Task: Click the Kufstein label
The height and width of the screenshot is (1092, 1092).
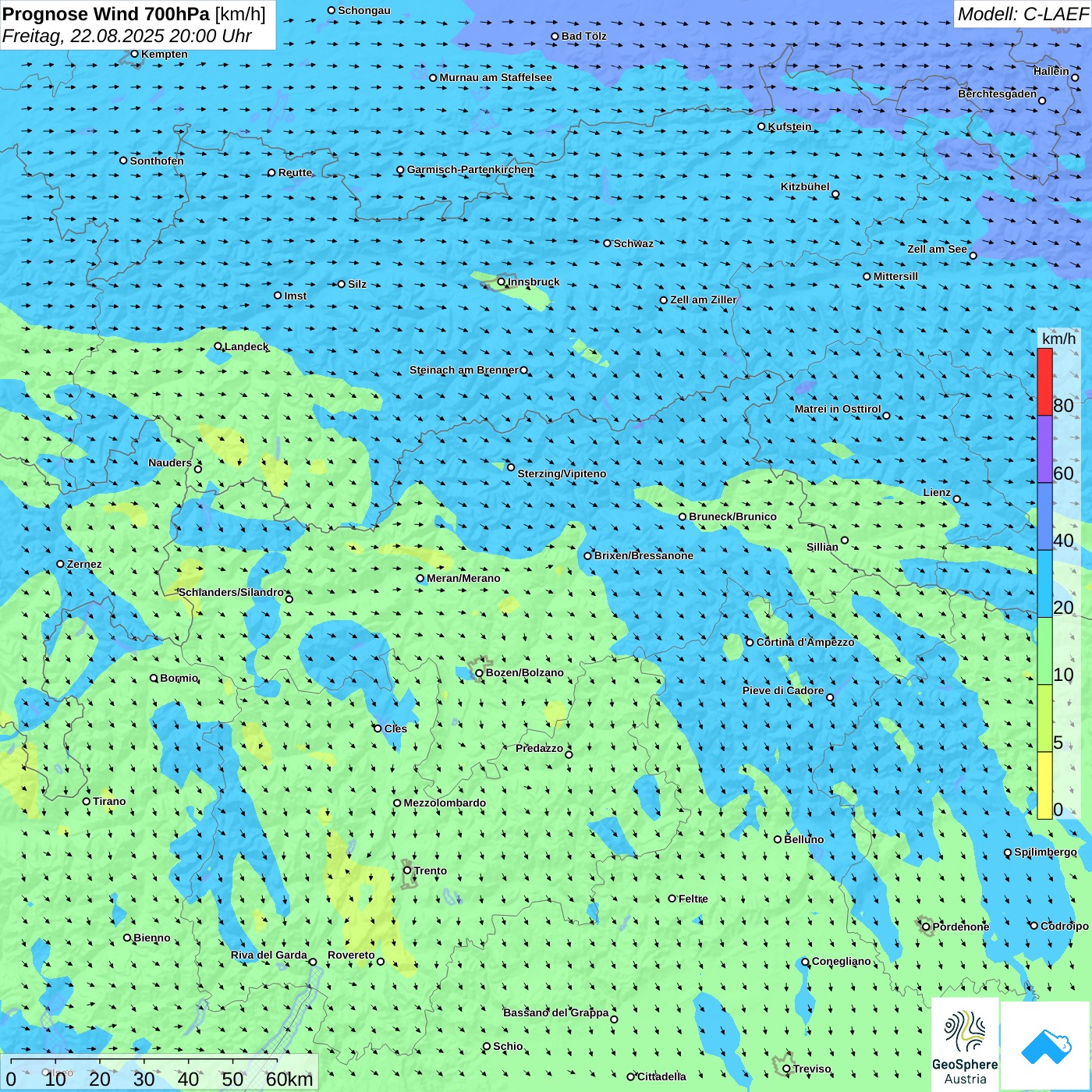Action: 789,126
